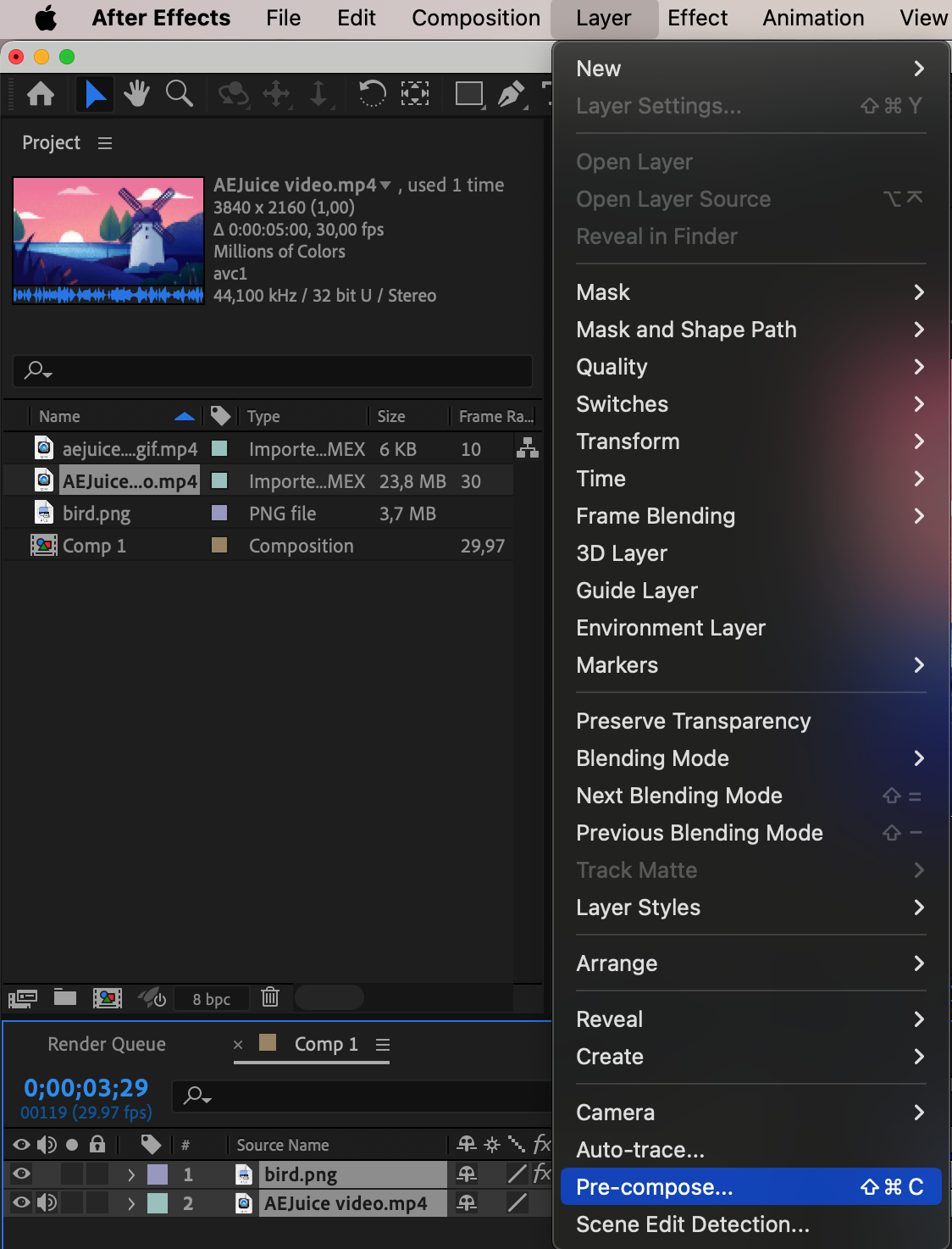Click AEJuice video.mp4 layer label color swatch
Viewport: 952px width, 1249px height.
point(158,1202)
